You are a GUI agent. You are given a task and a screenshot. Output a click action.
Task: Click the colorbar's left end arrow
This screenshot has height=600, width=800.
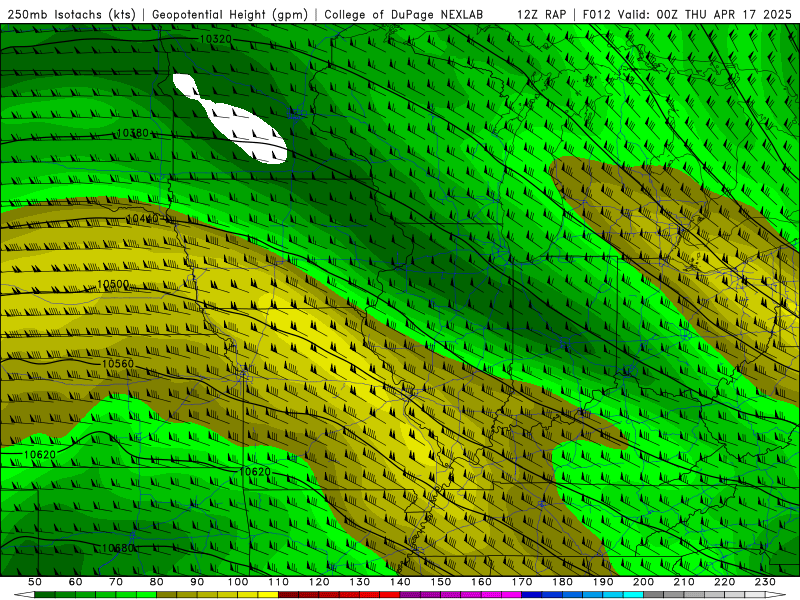pyautogui.click(x=24, y=595)
